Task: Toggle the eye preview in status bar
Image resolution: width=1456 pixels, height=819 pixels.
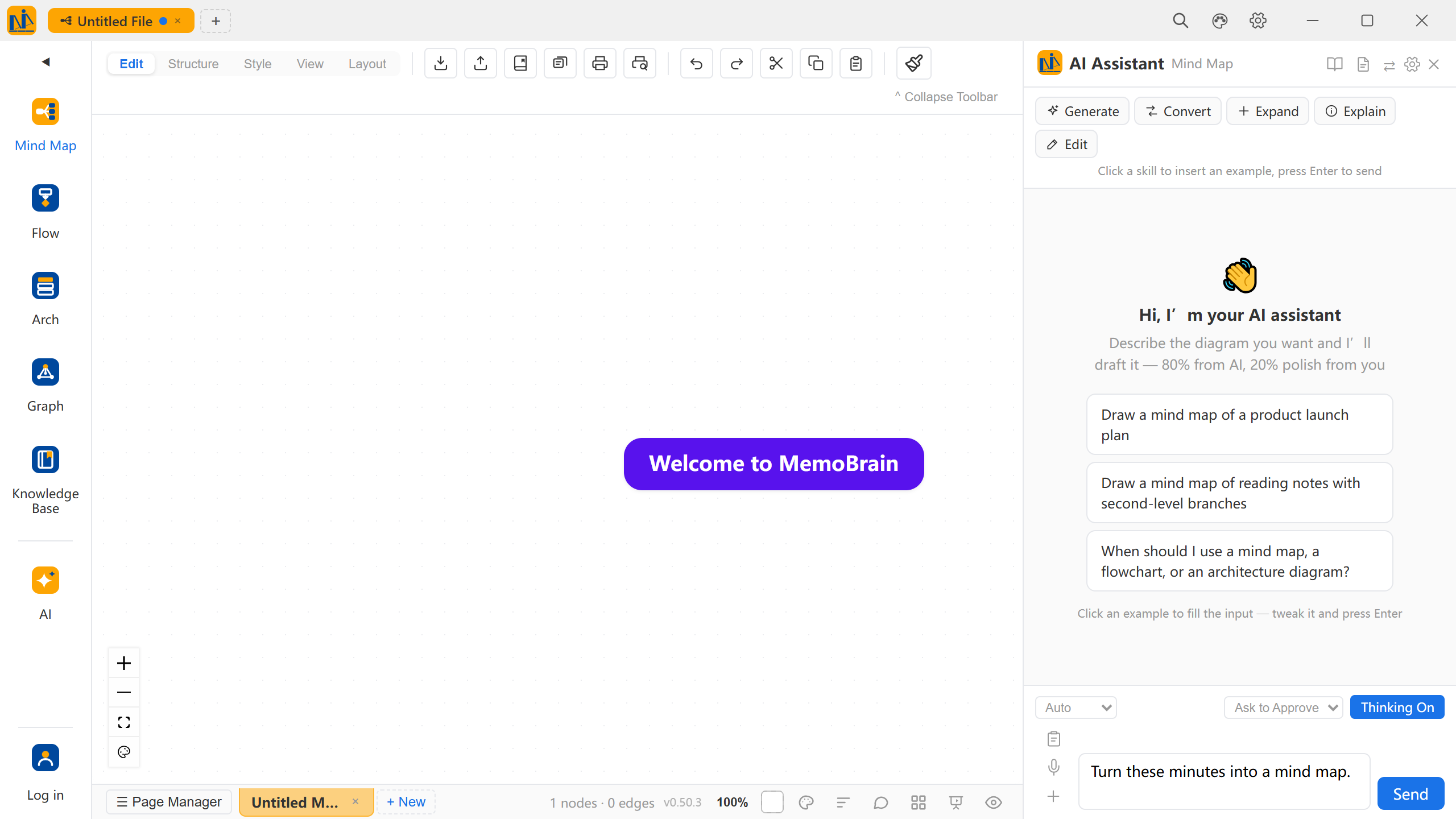Action: 994,803
